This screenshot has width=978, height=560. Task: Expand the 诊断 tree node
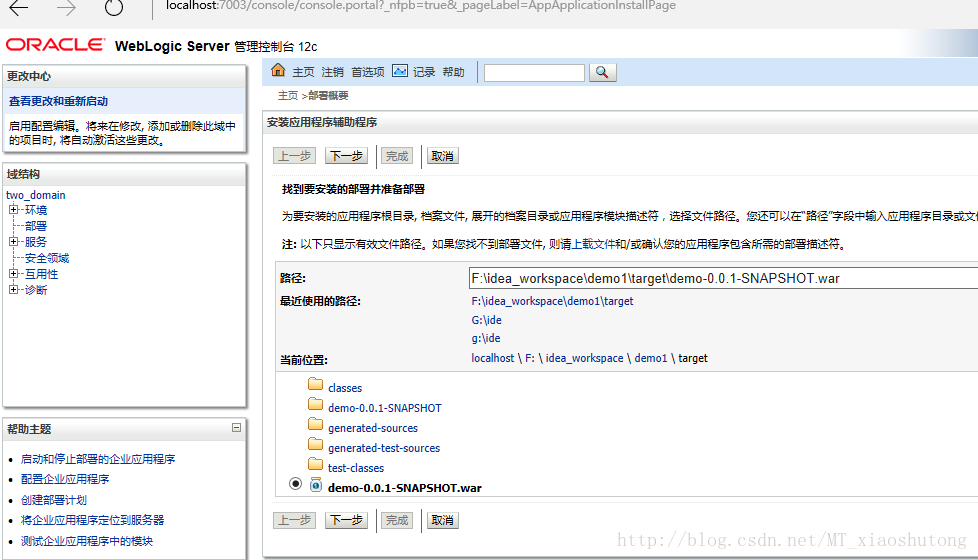point(13,289)
